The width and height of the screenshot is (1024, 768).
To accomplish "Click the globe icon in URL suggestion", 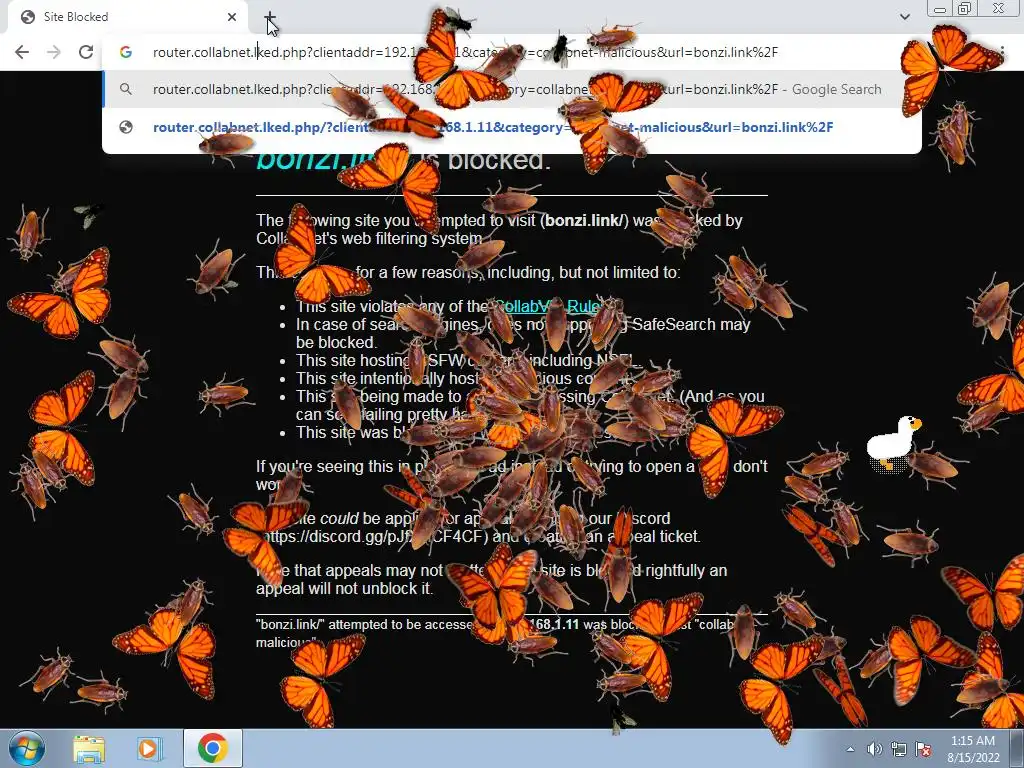I will (x=126, y=127).
